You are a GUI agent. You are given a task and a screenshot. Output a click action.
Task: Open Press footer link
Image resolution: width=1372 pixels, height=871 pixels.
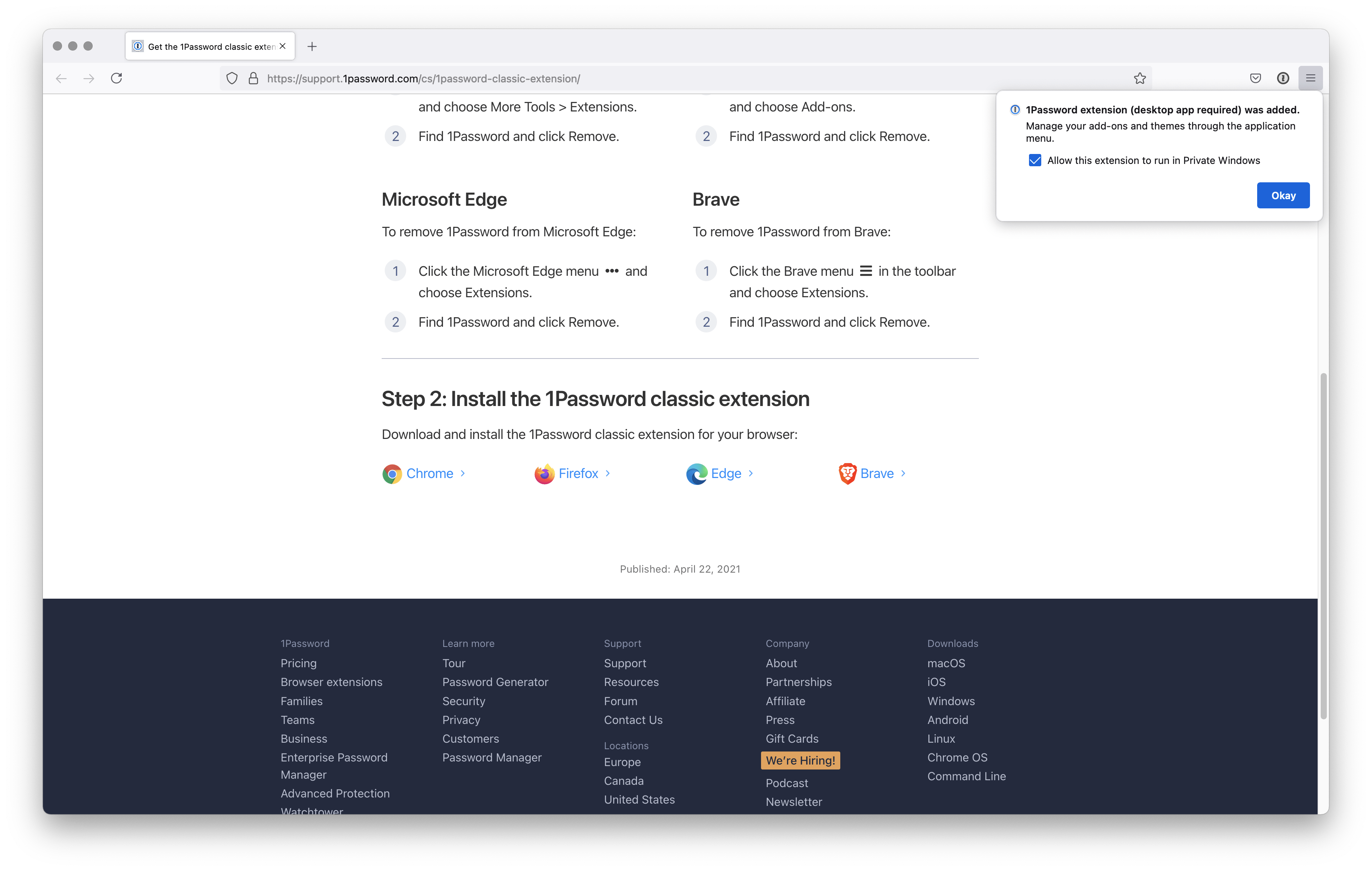tap(780, 720)
